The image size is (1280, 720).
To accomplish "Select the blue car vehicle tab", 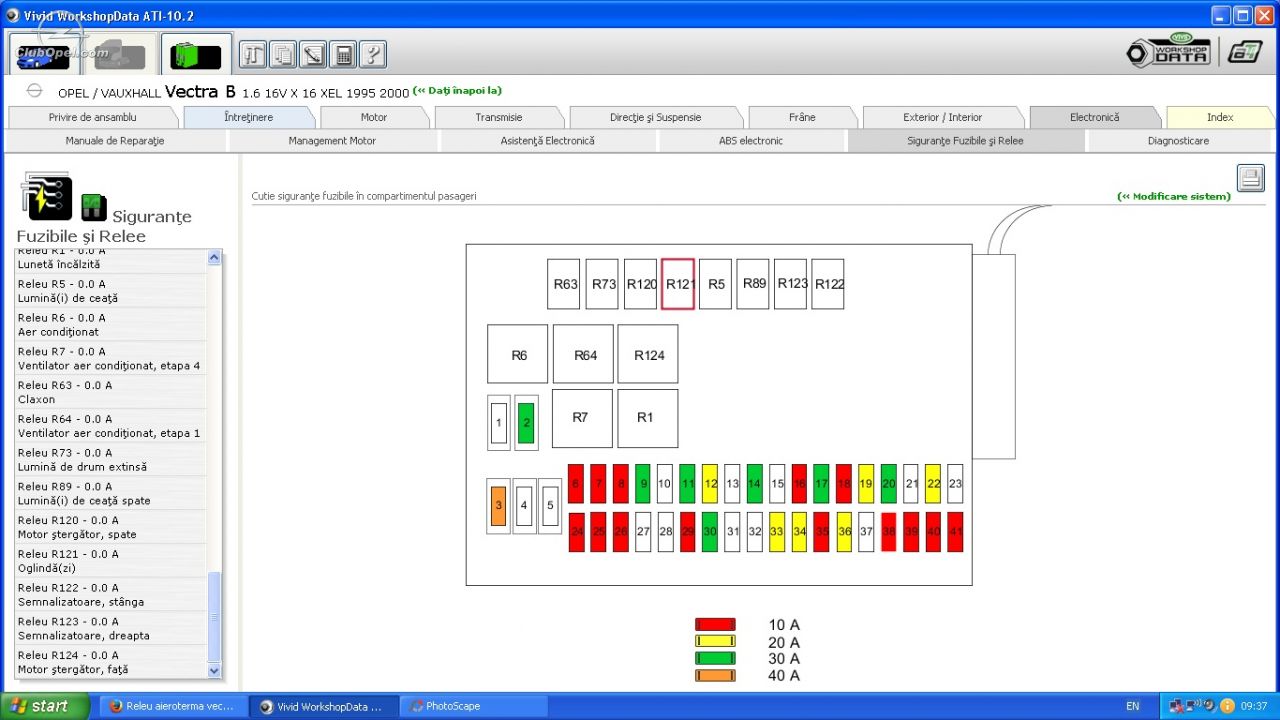I will tap(45, 54).
